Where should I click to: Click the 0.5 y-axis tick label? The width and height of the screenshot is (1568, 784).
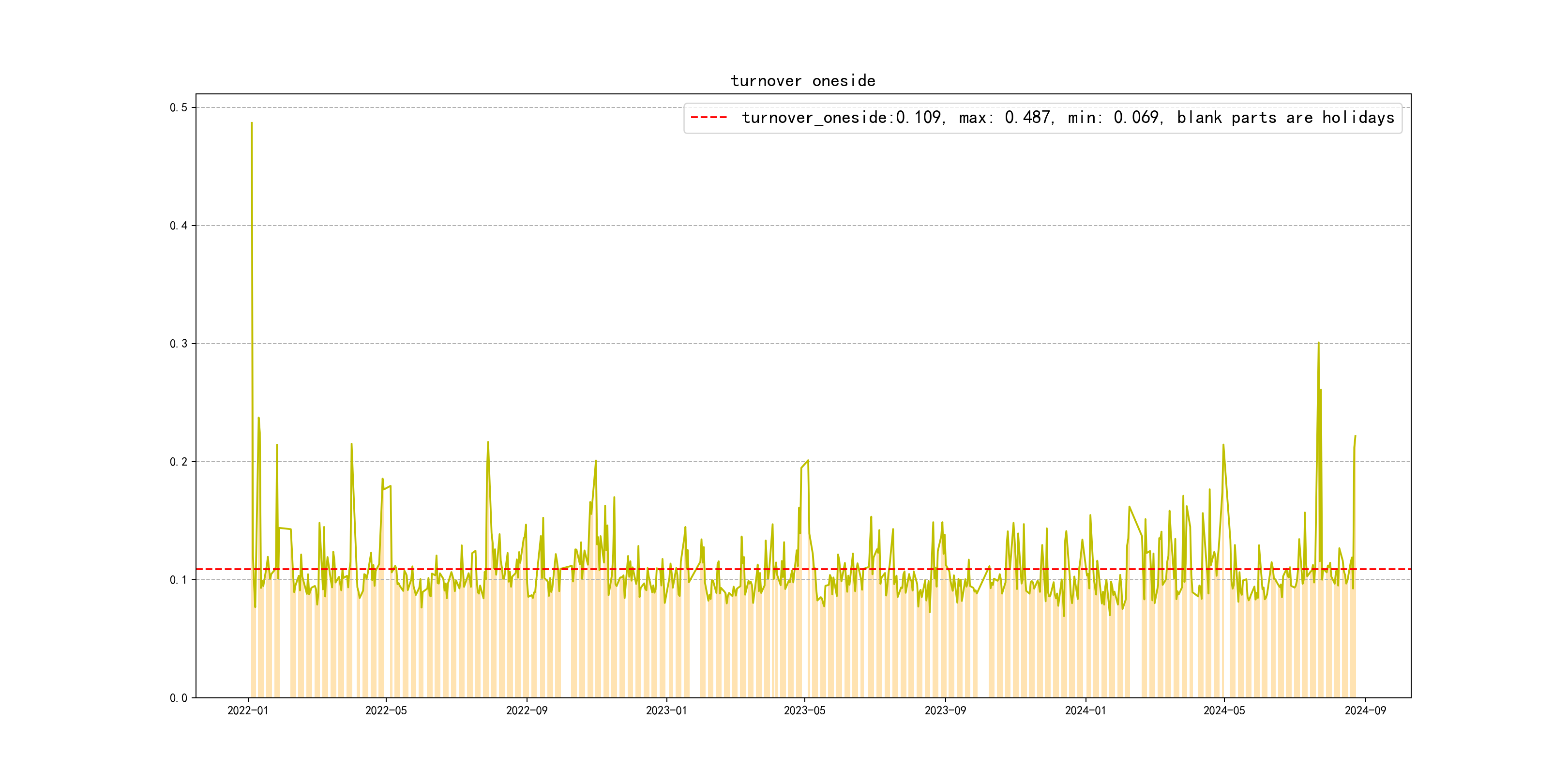[x=179, y=108]
